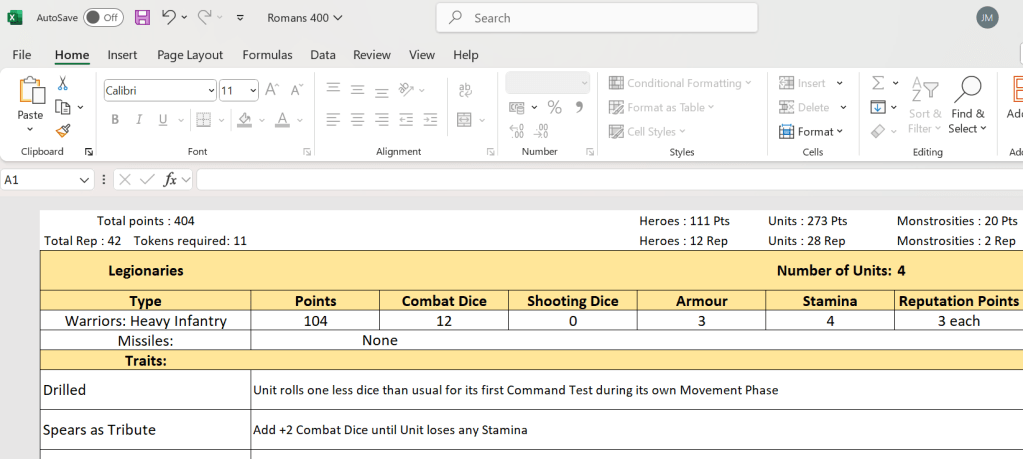
Task: Open the Formulas ribbon tab
Action: (267, 55)
